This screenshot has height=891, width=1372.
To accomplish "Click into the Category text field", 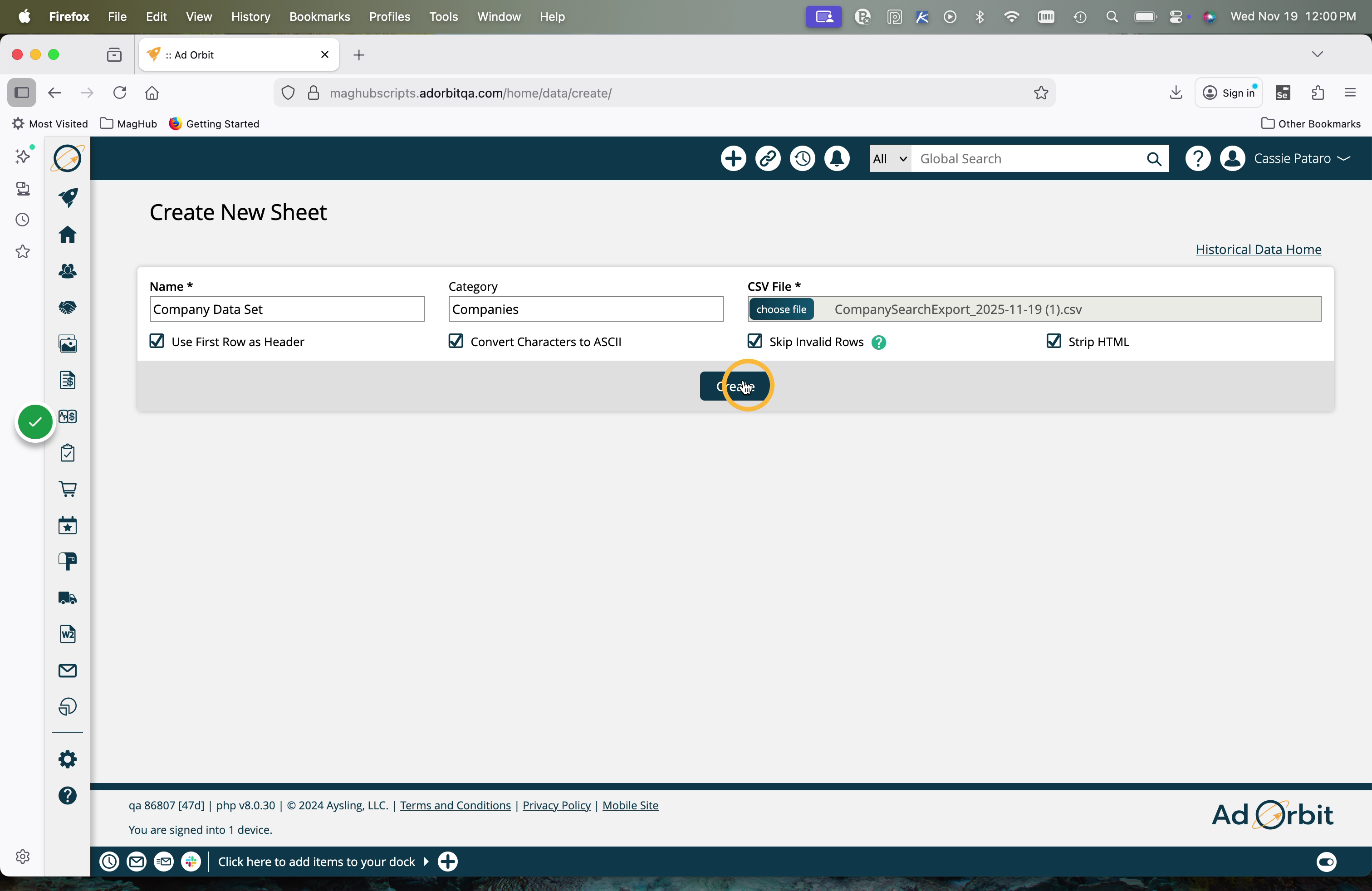I will click(x=585, y=309).
